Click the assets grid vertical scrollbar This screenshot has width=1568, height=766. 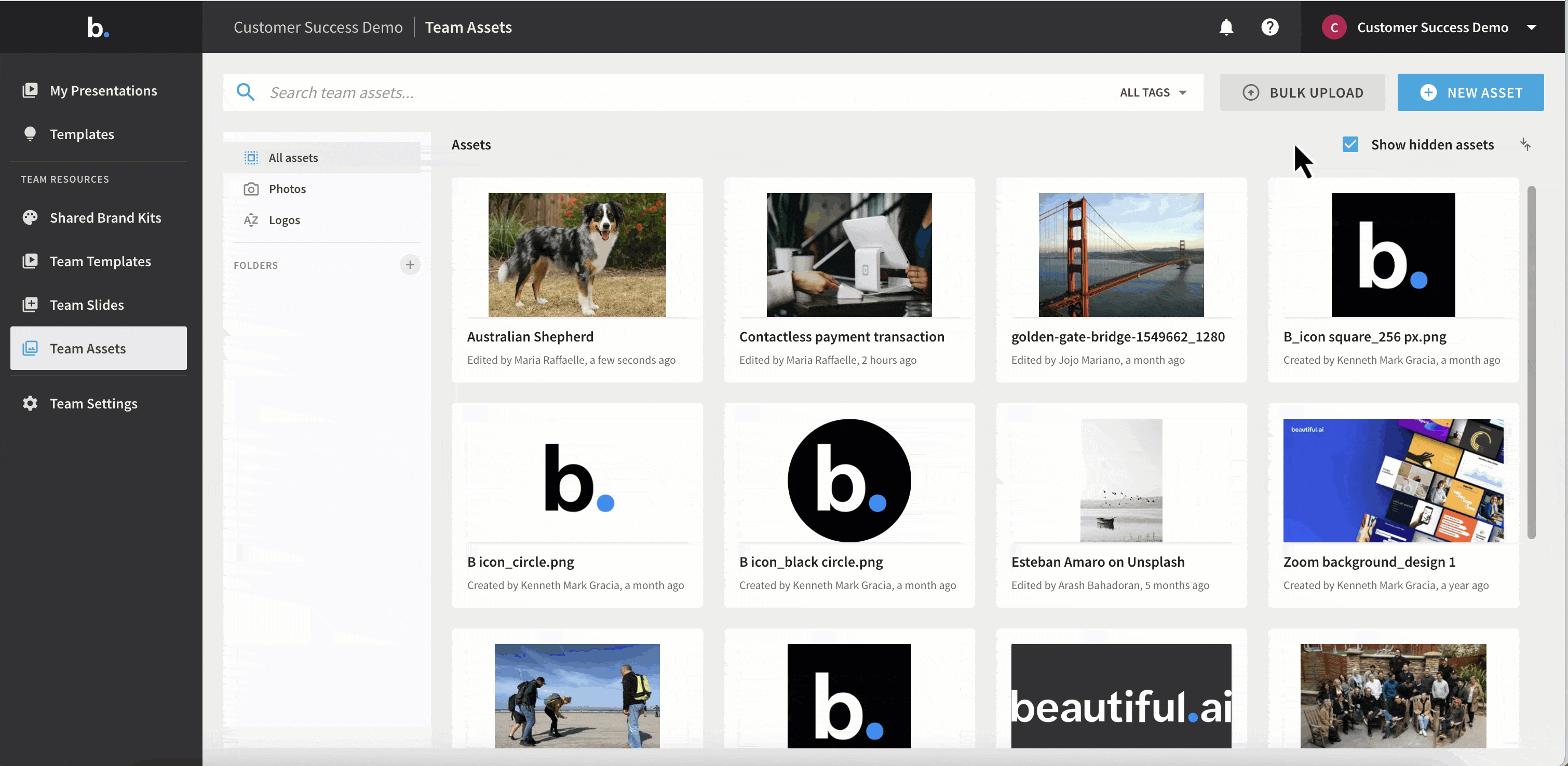[x=1532, y=363]
